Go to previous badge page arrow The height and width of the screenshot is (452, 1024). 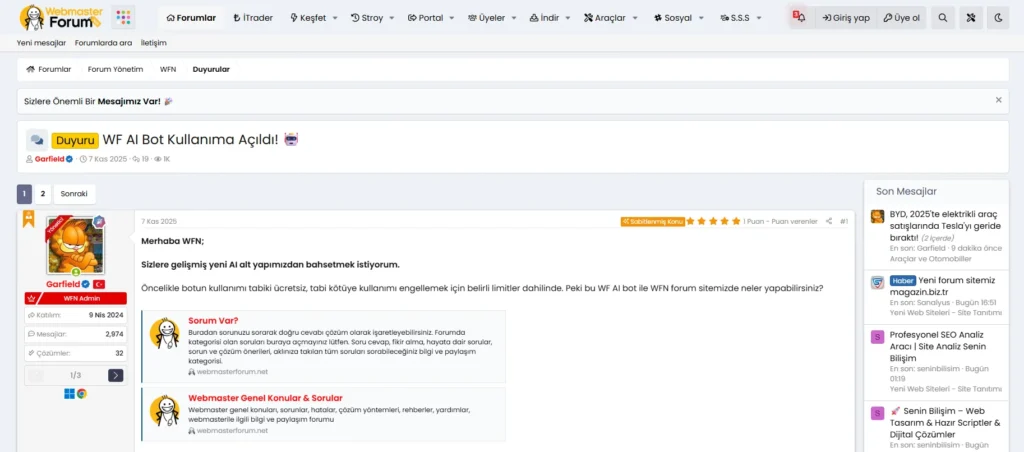[x=36, y=375]
